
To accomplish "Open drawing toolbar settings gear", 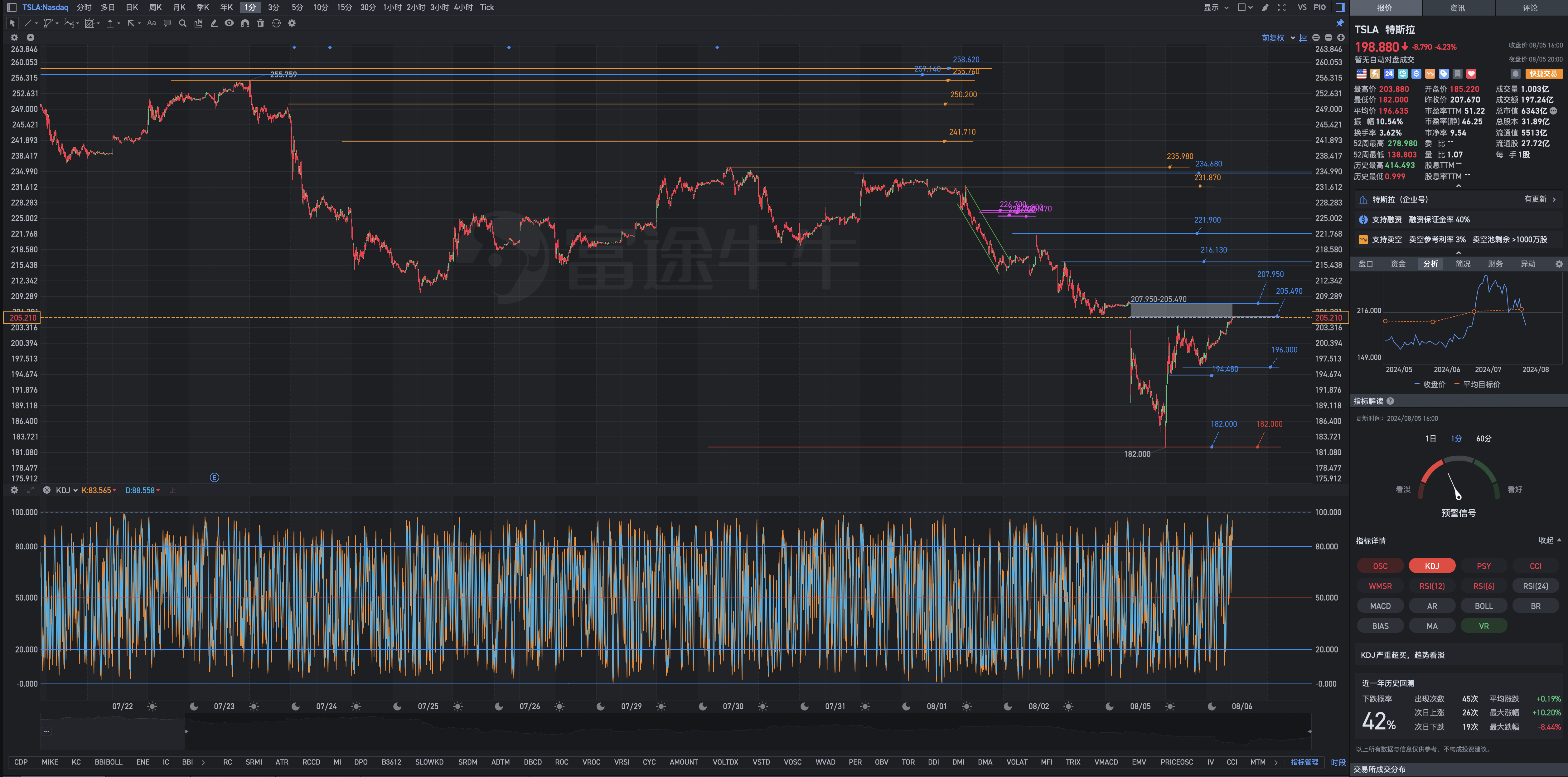I will pos(292,23).
